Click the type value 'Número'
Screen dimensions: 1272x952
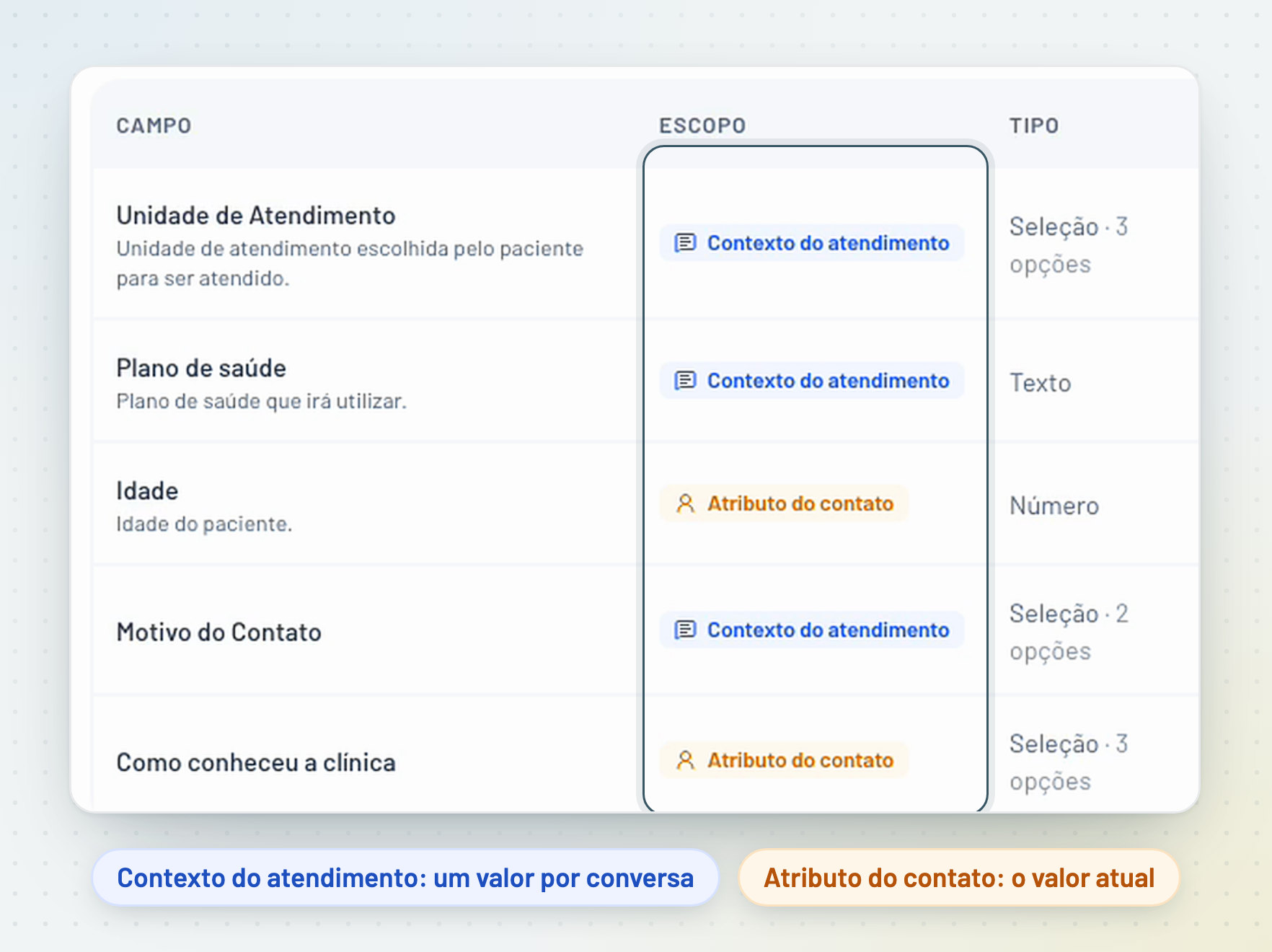[1054, 506]
